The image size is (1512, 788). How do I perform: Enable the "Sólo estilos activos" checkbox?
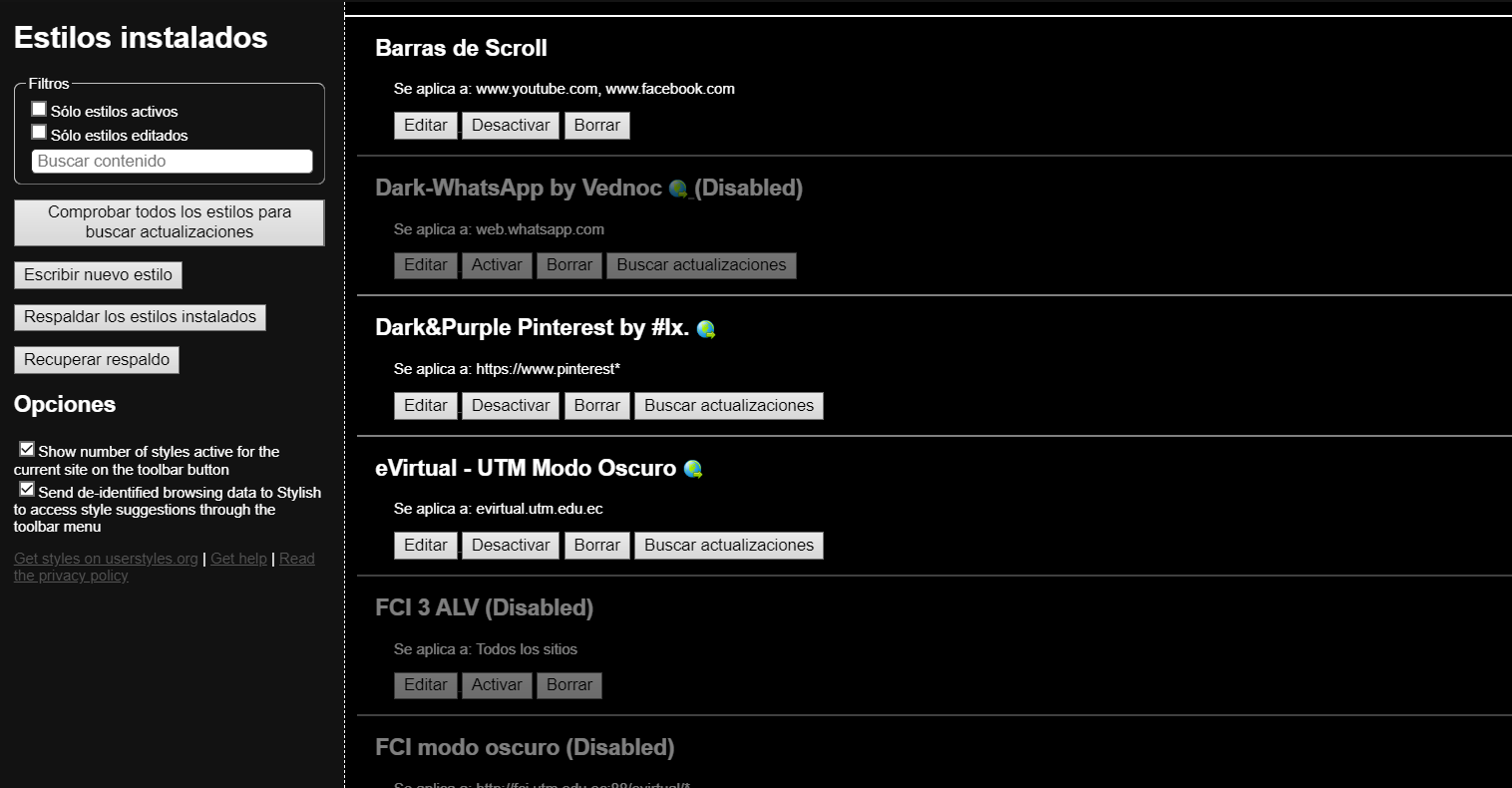(38, 108)
